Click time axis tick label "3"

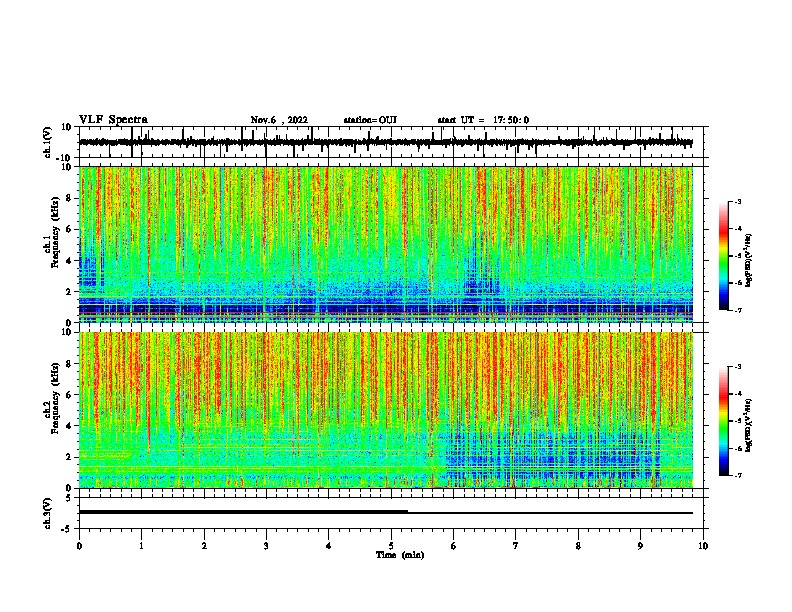(x=266, y=545)
